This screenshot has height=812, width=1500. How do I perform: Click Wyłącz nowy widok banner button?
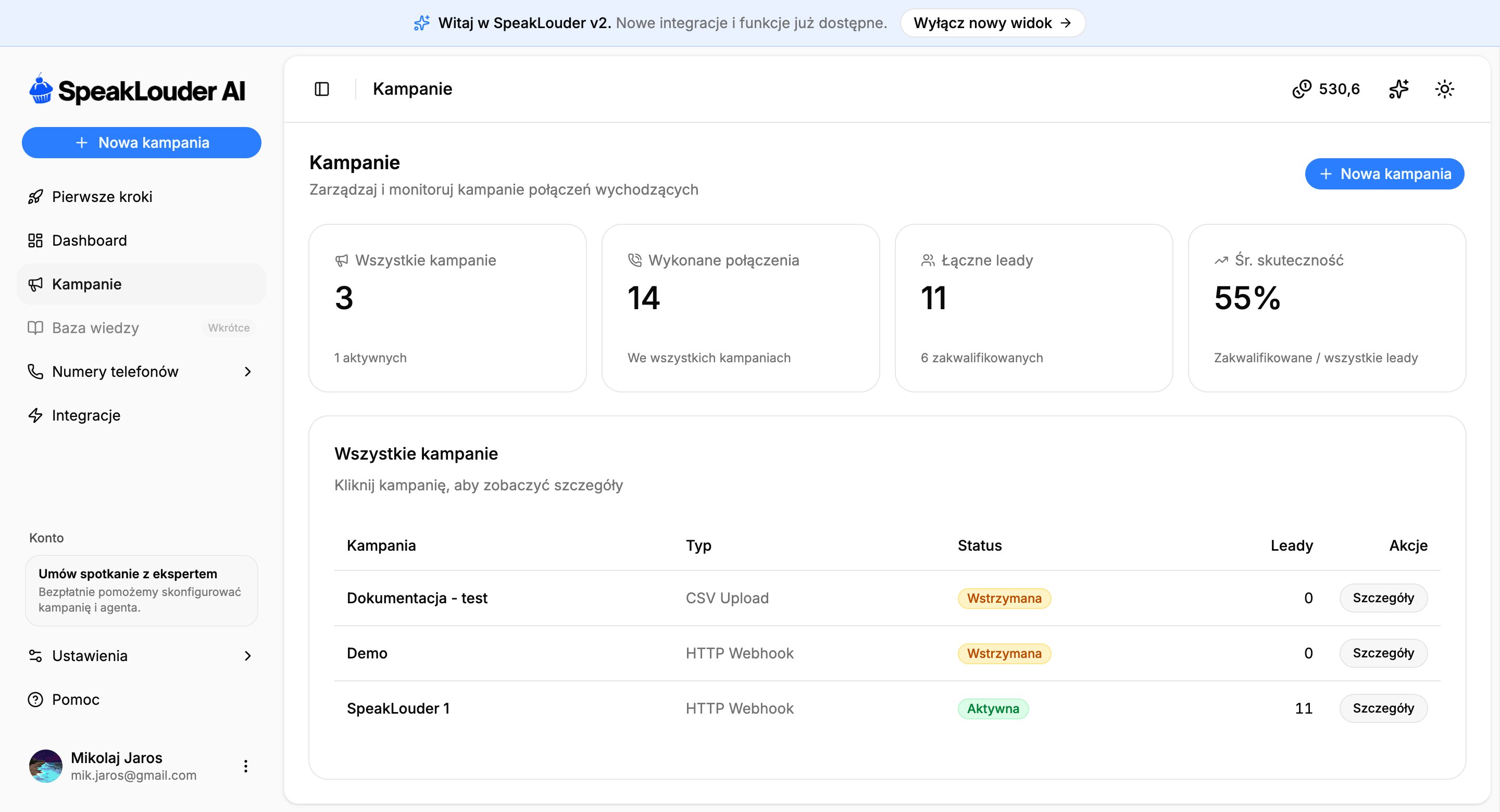[992, 23]
